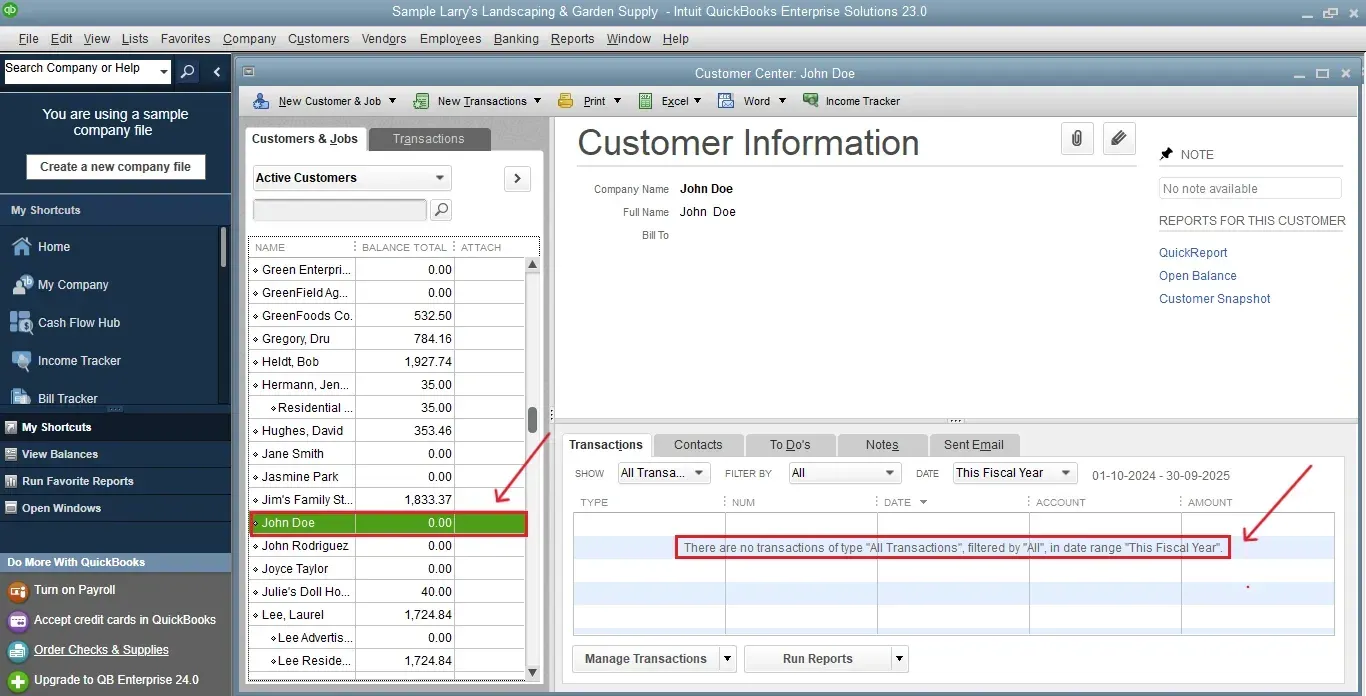Click Create a new company file
Screen dimensions: 1366x696
pyautogui.click(x=116, y=167)
